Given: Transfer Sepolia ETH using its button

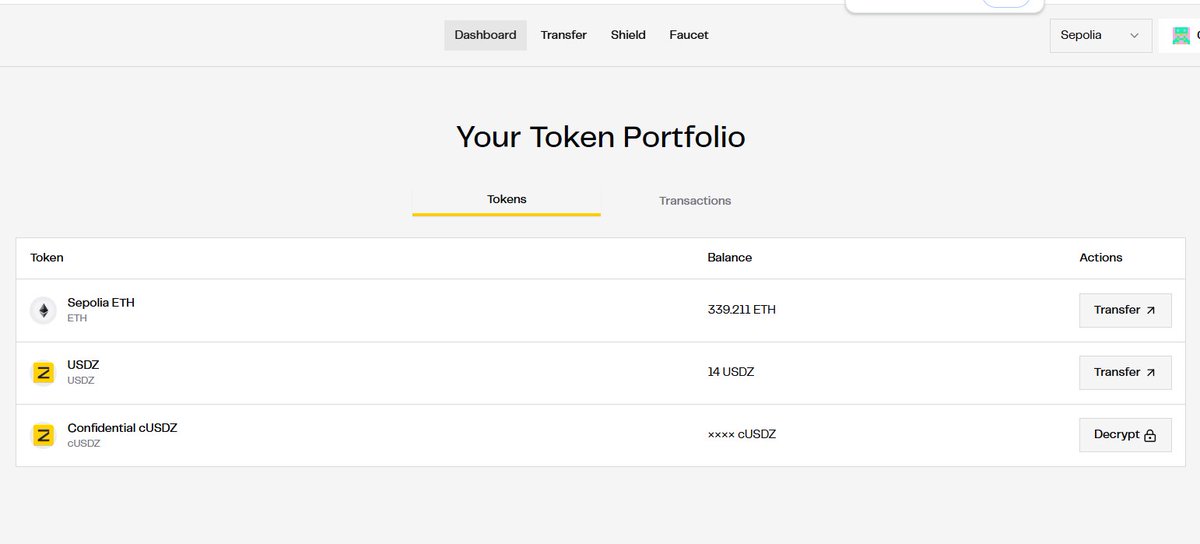Looking at the screenshot, I should click(x=1125, y=310).
